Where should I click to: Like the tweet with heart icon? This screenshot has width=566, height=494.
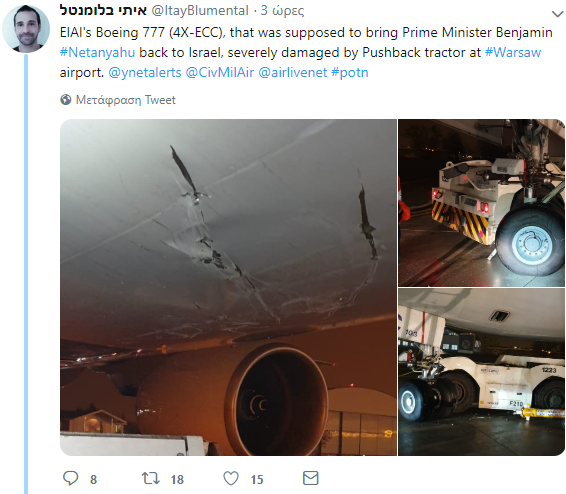coord(231,478)
